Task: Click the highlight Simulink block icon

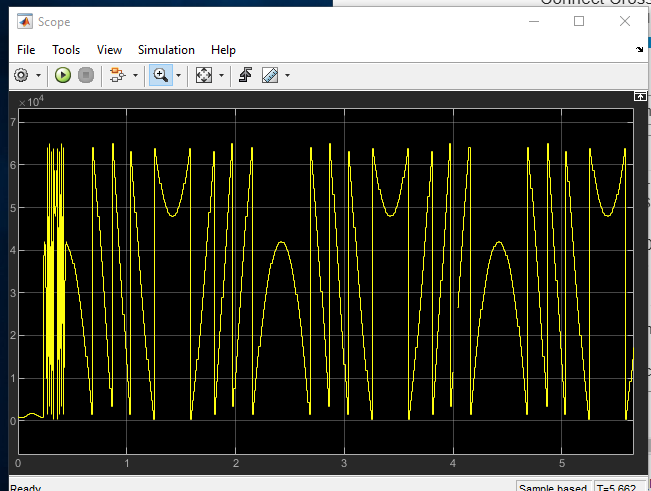Action: 117,75
